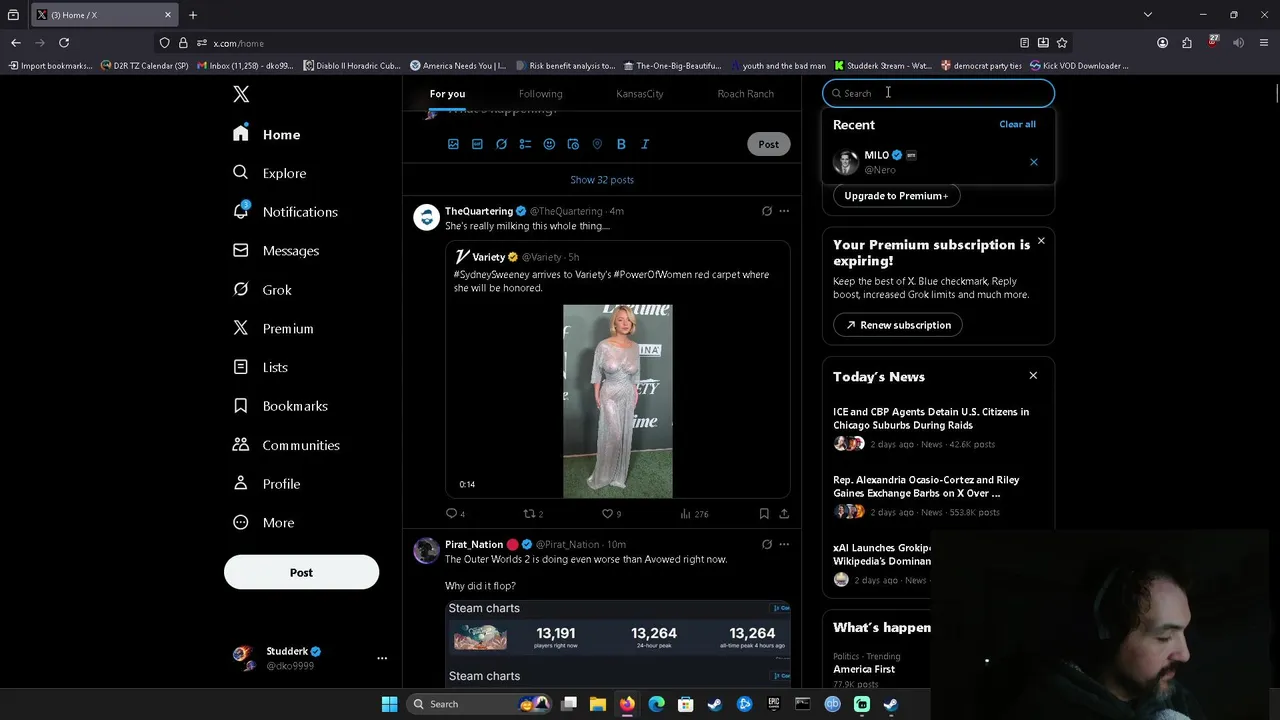Schedule the post with the calendar icon
Viewport: 1280px width, 720px height.
click(x=573, y=144)
